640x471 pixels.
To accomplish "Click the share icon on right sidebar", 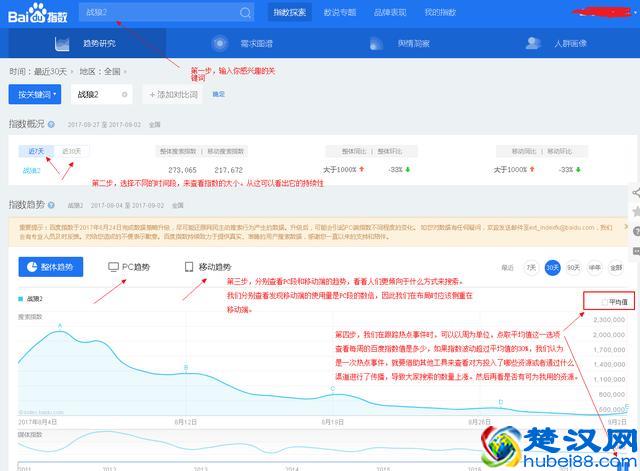I will pyautogui.click(x=636, y=193).
